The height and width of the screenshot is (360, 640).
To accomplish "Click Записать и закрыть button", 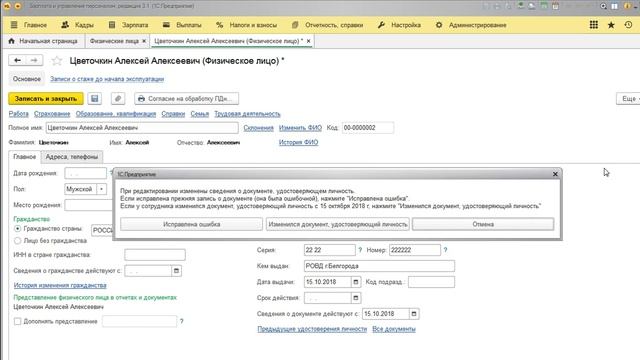I will click(x=46, y=98).
